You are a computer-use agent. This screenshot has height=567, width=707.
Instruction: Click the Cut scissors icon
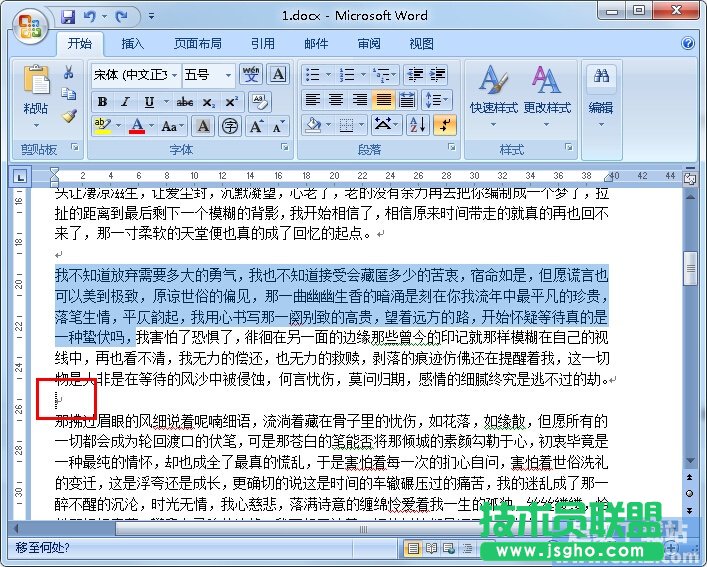coord(69,73)
